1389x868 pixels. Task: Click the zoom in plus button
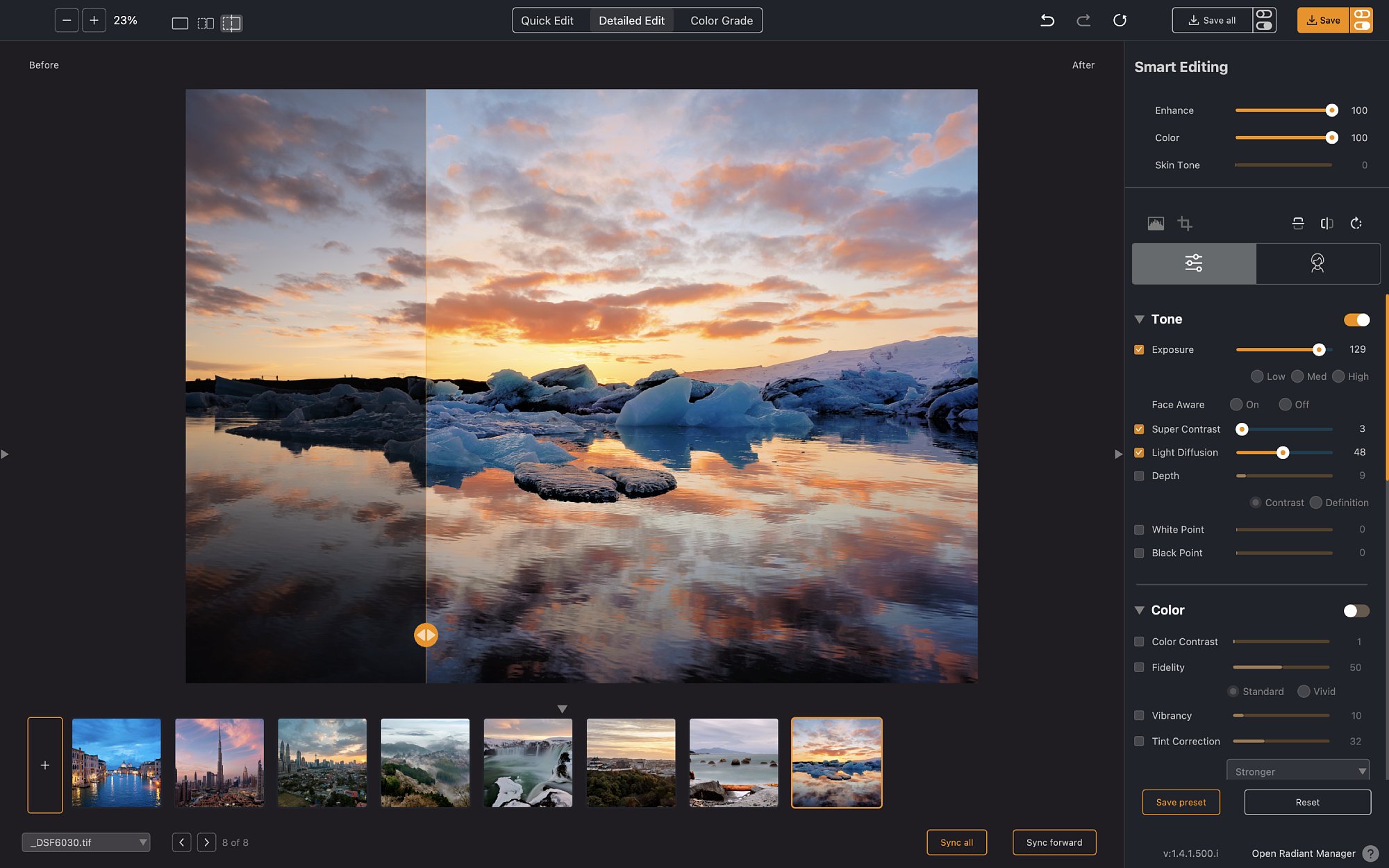pos(94,20)
